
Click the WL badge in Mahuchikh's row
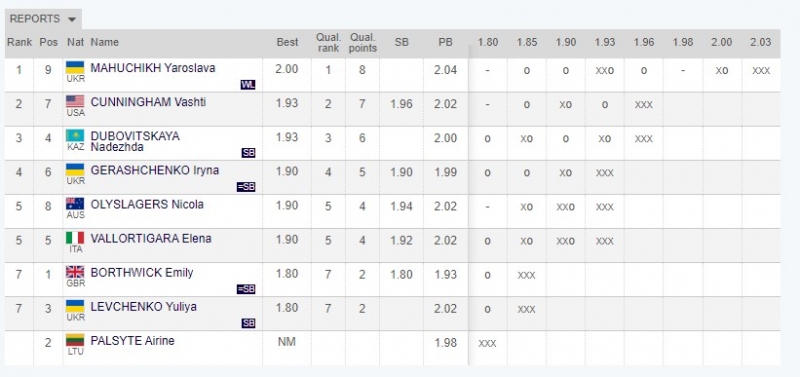[248, 85]
